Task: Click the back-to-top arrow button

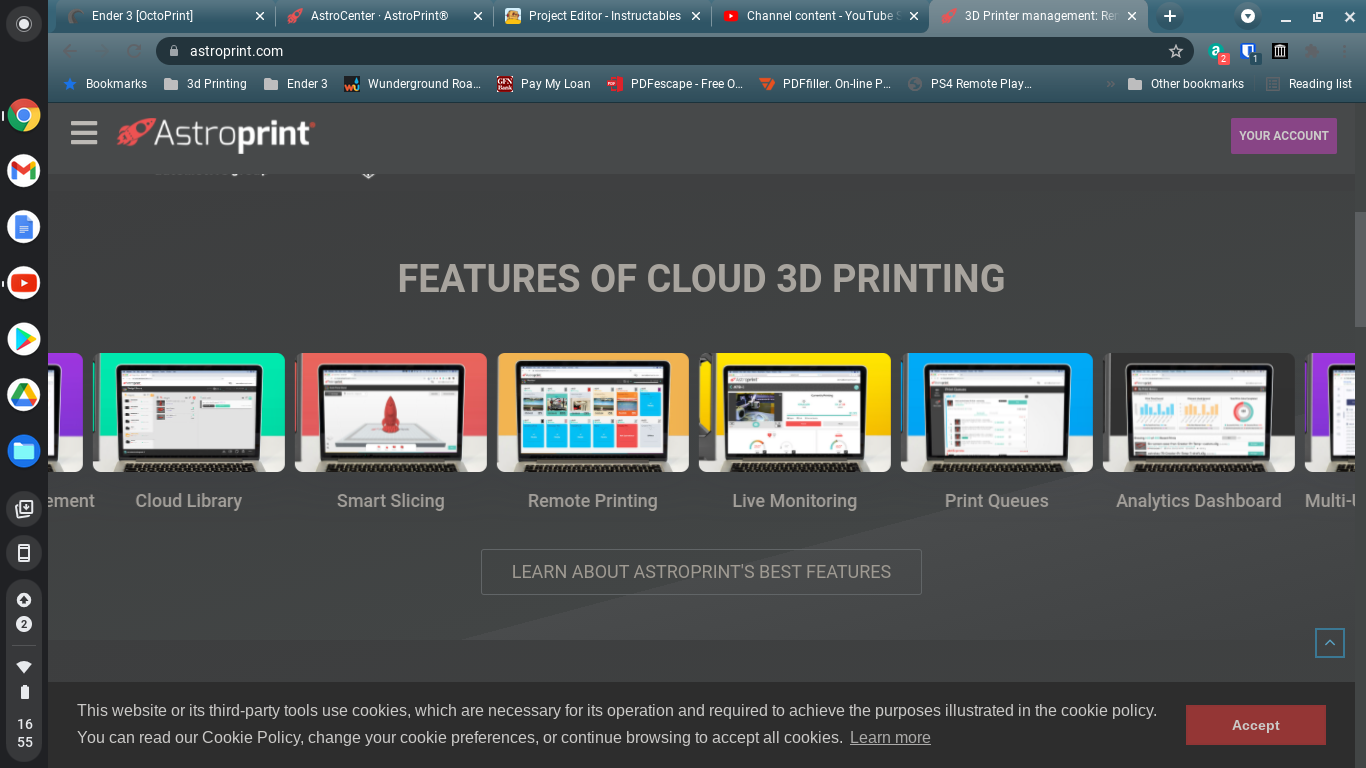Action: (x=1330, y=643)
